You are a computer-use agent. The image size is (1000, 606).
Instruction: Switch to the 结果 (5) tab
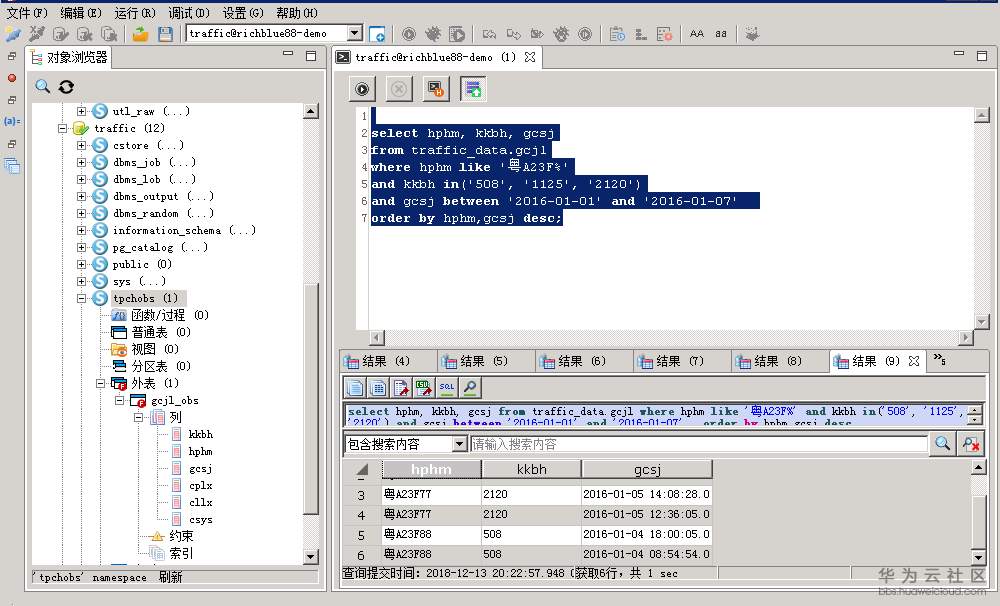click(483, 359)
